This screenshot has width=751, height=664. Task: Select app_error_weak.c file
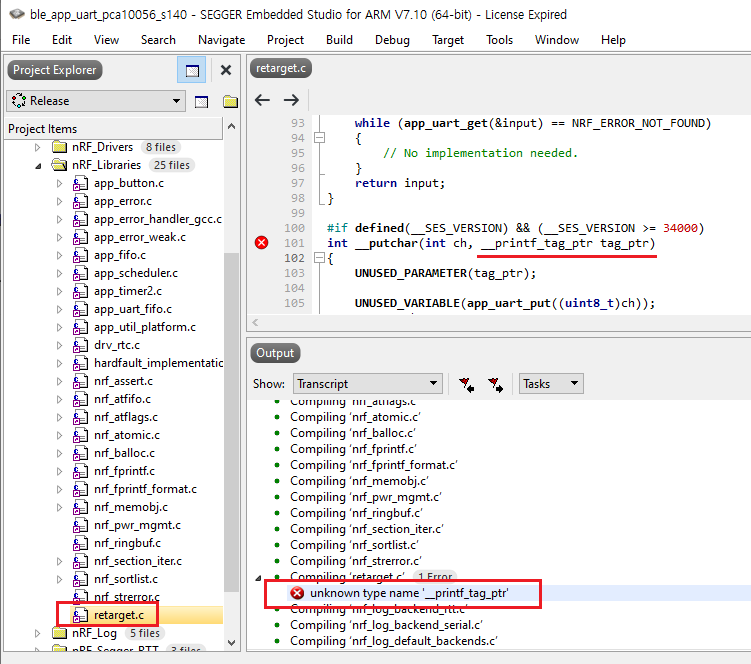pyautogui.click(x=140, y=237)
